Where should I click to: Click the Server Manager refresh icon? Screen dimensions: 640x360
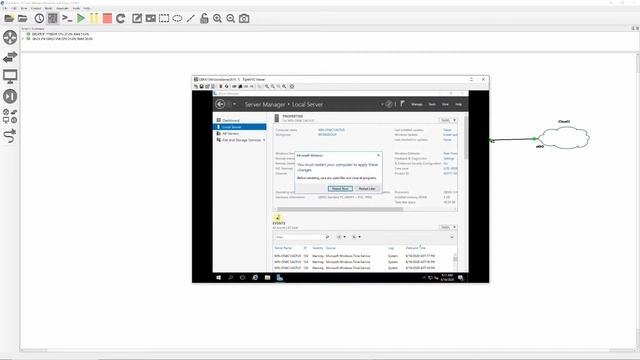[389, 104]
